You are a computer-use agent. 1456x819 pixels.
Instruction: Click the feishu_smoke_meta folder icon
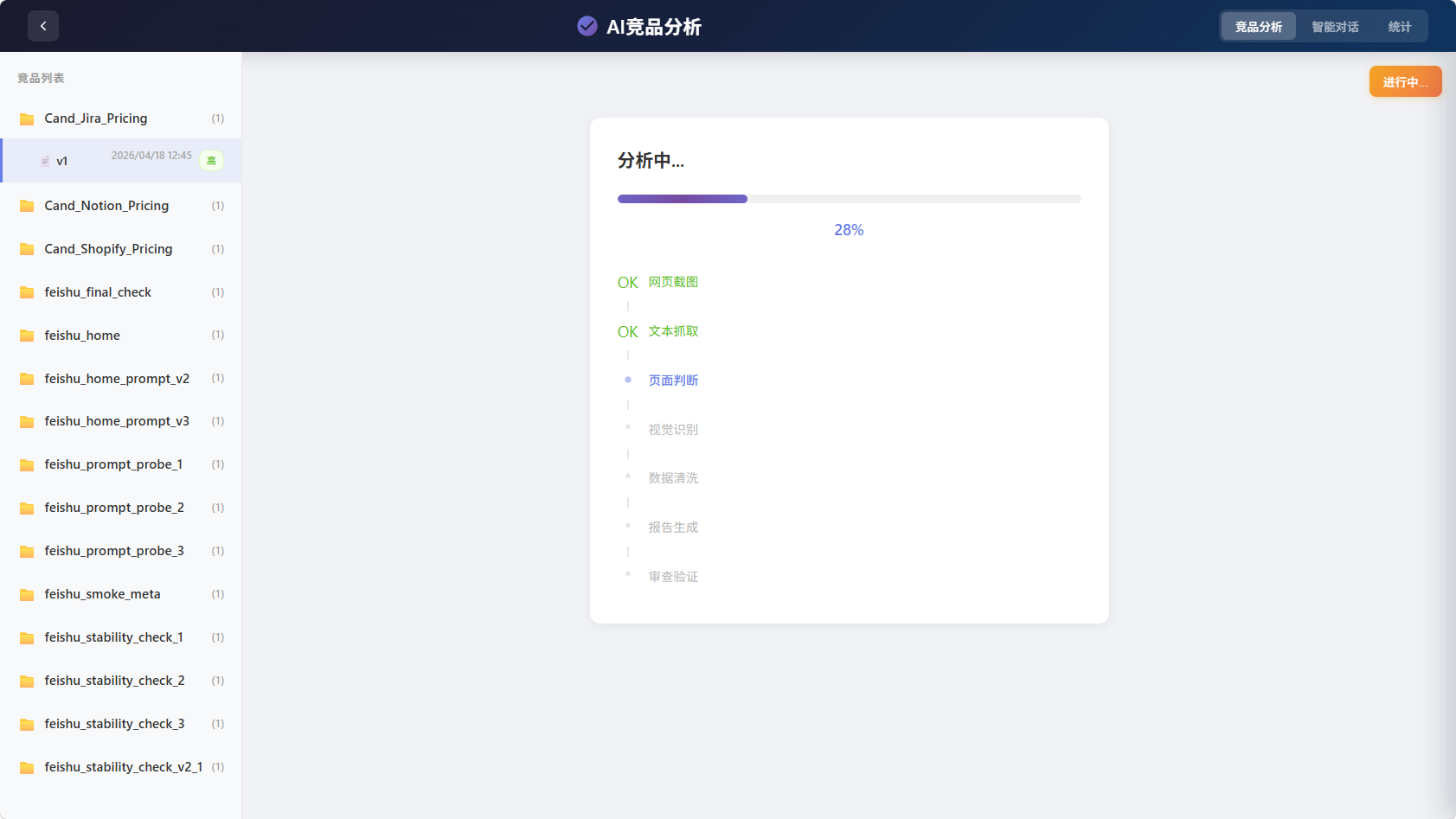click(x=27, y=595)
